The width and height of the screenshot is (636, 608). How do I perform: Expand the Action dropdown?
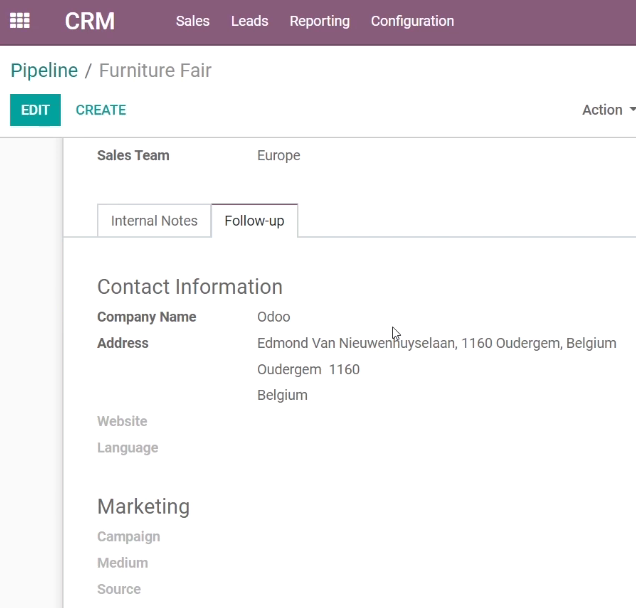(x=608, y=110)
